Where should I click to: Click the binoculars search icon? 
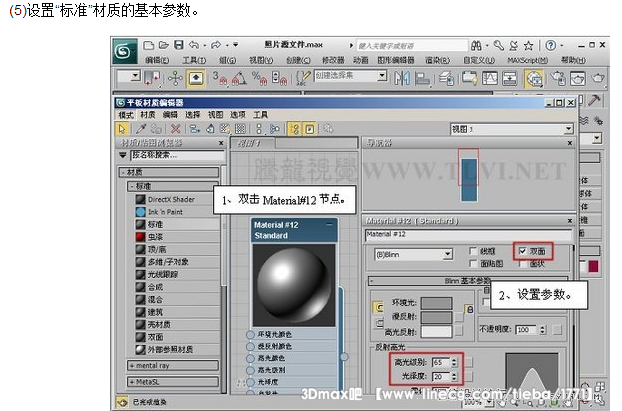click(476, 46)
